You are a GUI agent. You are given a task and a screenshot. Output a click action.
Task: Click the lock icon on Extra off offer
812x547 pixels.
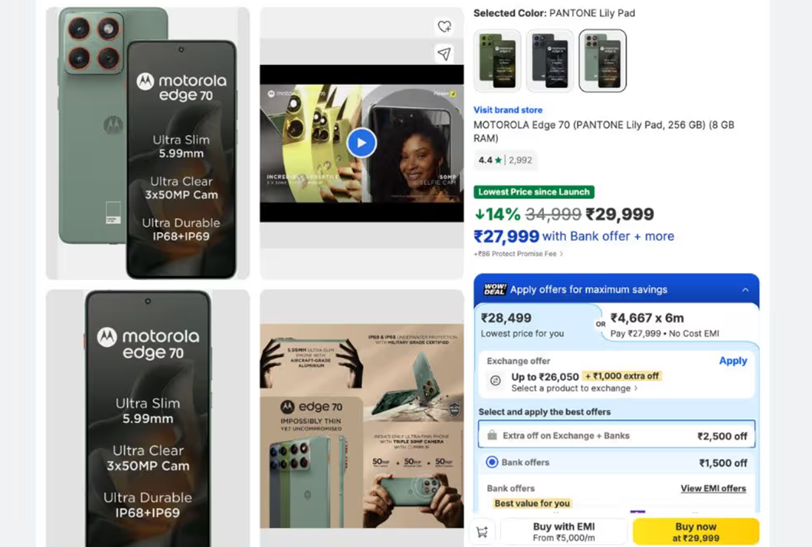492,436
